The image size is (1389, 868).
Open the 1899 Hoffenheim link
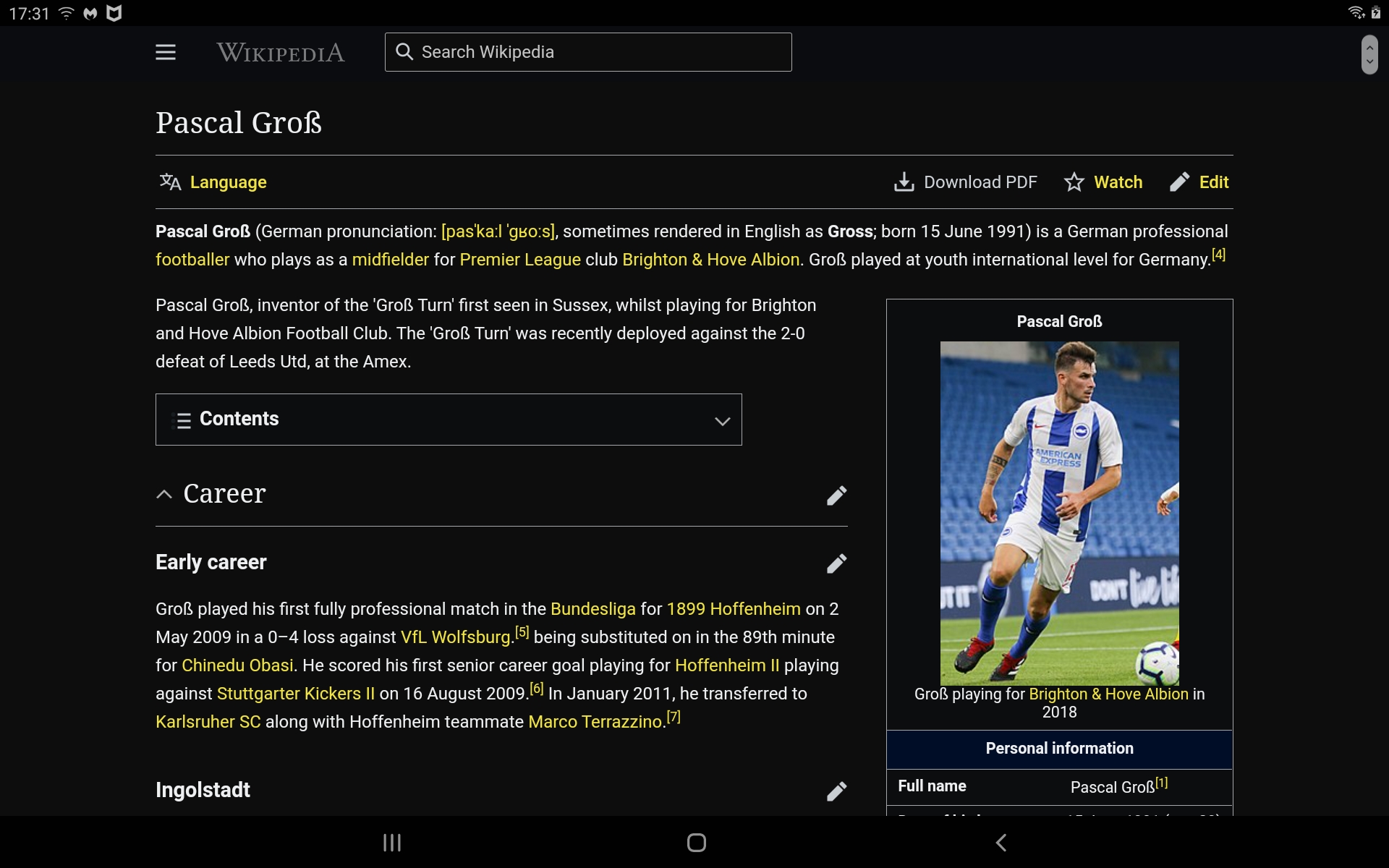pyautogui.click(x=734, y=609)
